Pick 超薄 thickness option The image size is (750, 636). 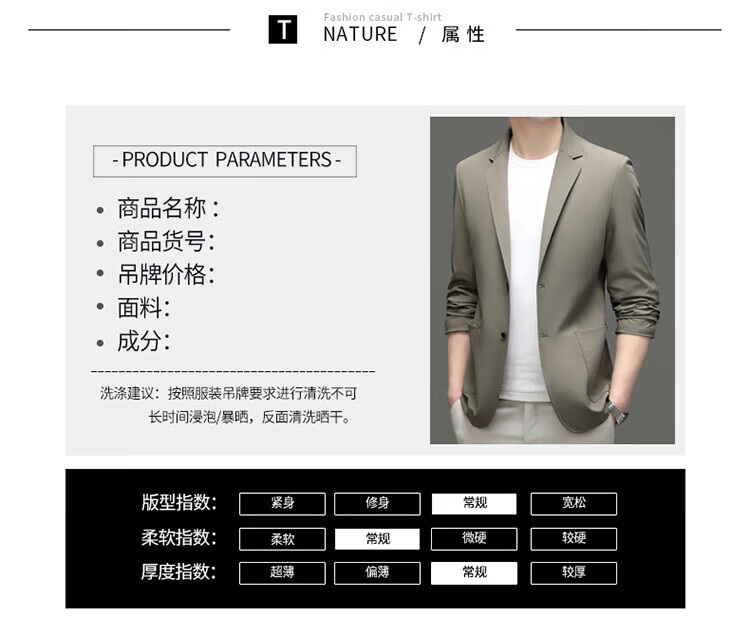(x=282, y=573)
